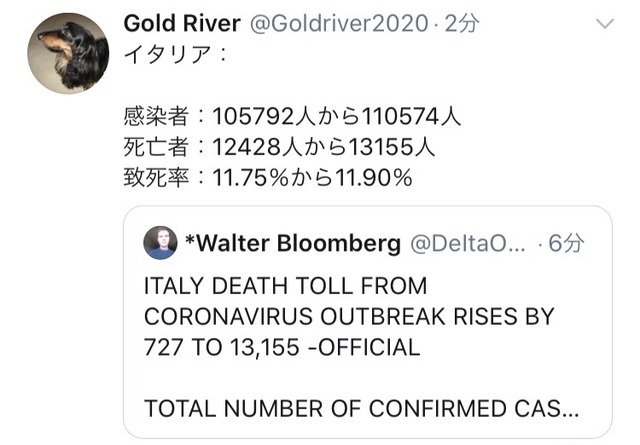Click the truncated @DeltaO... handle
The height and width of the screenshot is (445, 640).
click(466, 243)
